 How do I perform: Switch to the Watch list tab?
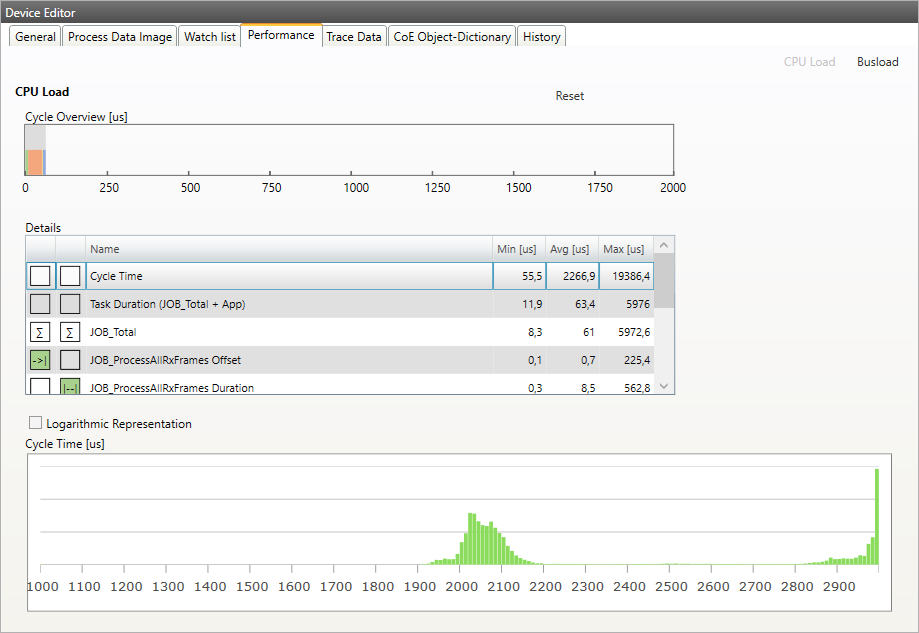209,36
